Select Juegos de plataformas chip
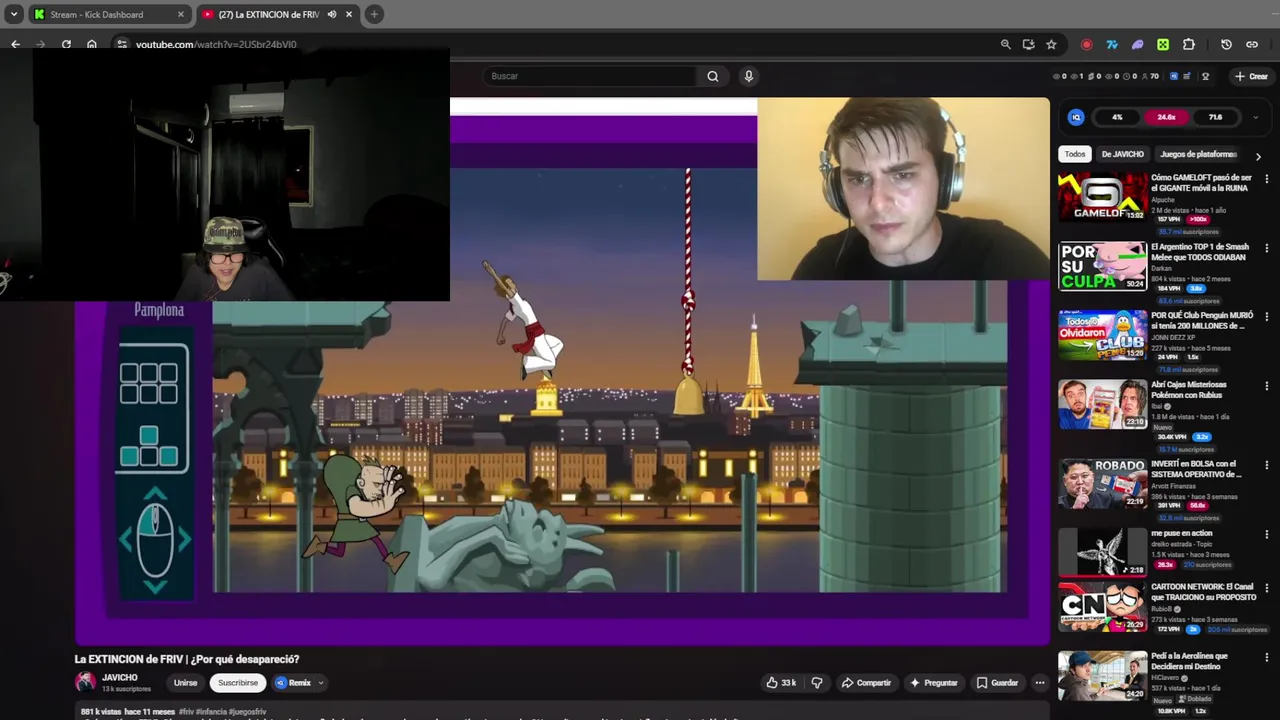The width and height of the screenshot is (1280, 720). [1198, 154]
